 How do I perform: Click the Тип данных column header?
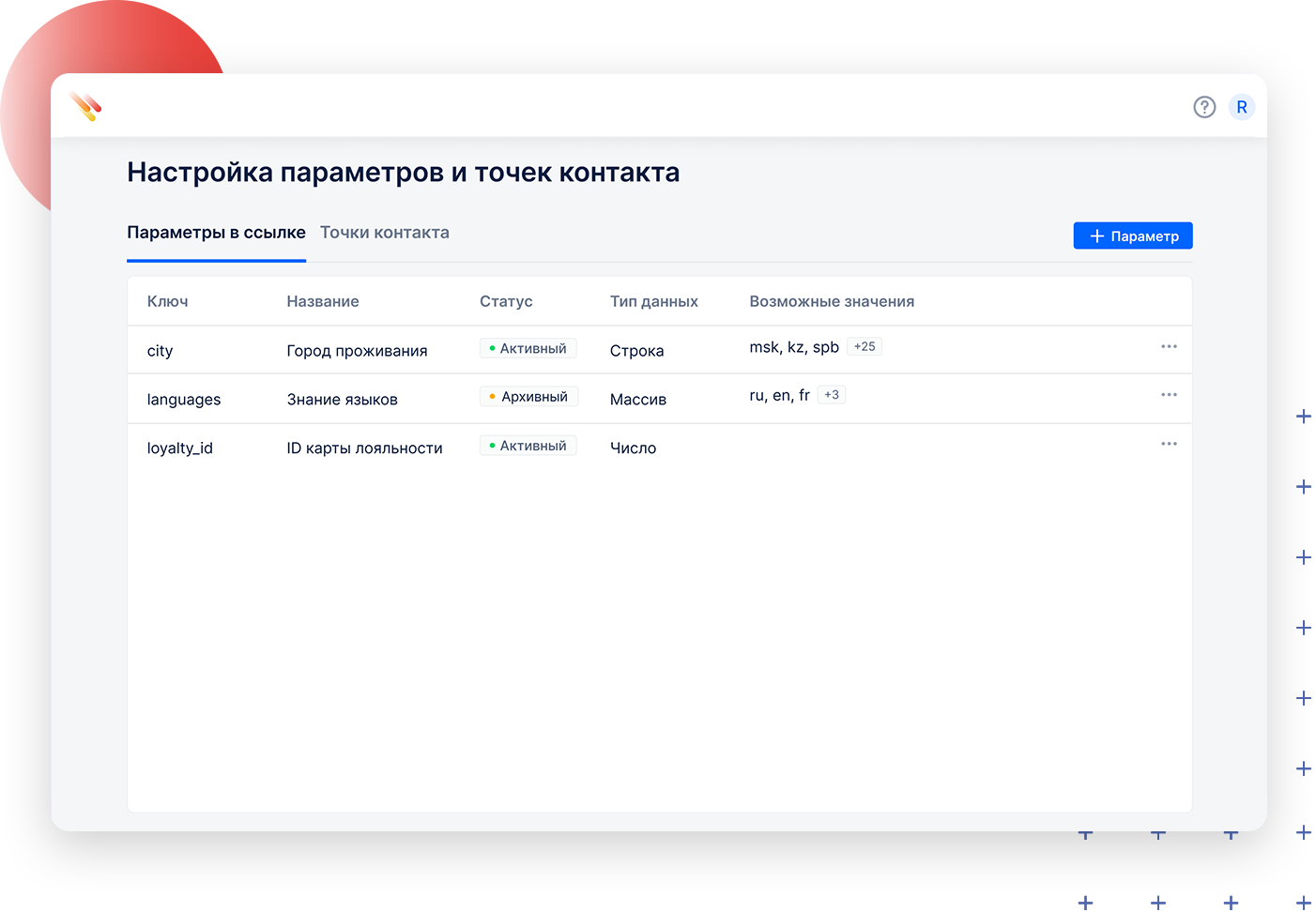653,301
